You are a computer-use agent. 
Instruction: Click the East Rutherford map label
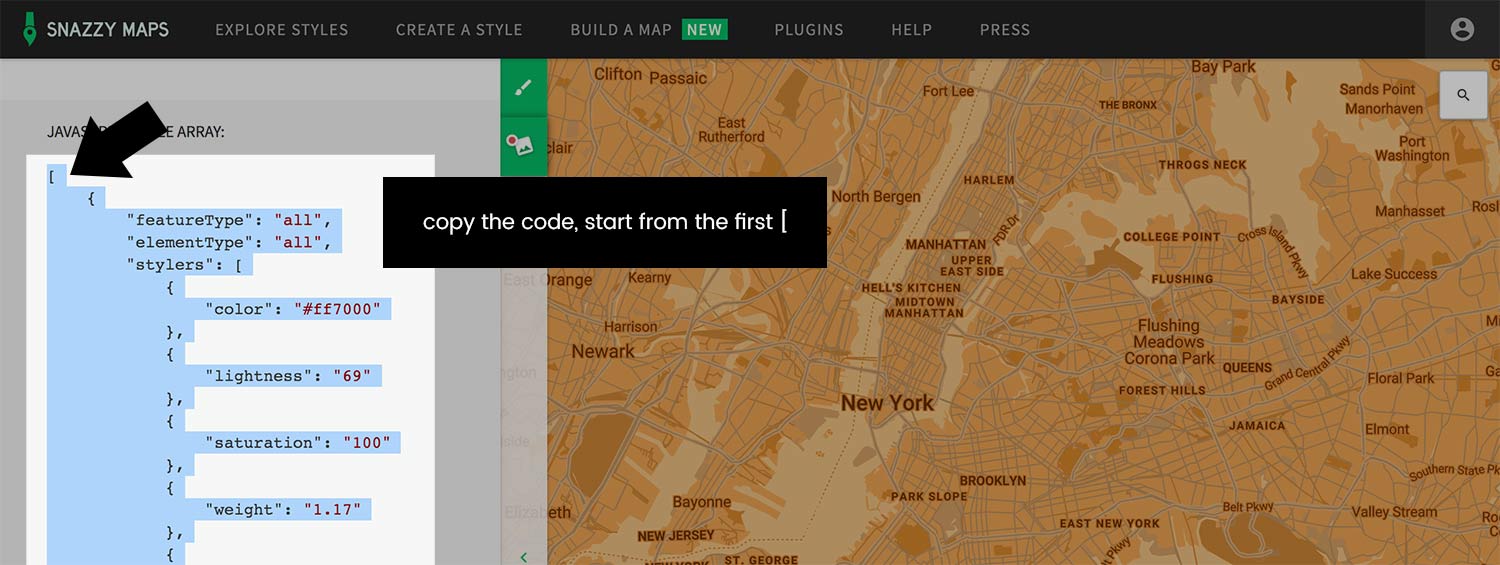tap(731, 130)
